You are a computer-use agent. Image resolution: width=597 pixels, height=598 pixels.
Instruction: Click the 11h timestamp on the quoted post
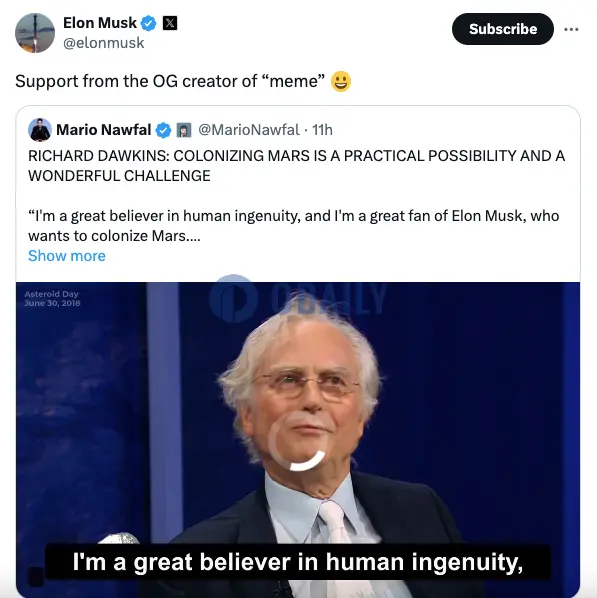point(322,130)
